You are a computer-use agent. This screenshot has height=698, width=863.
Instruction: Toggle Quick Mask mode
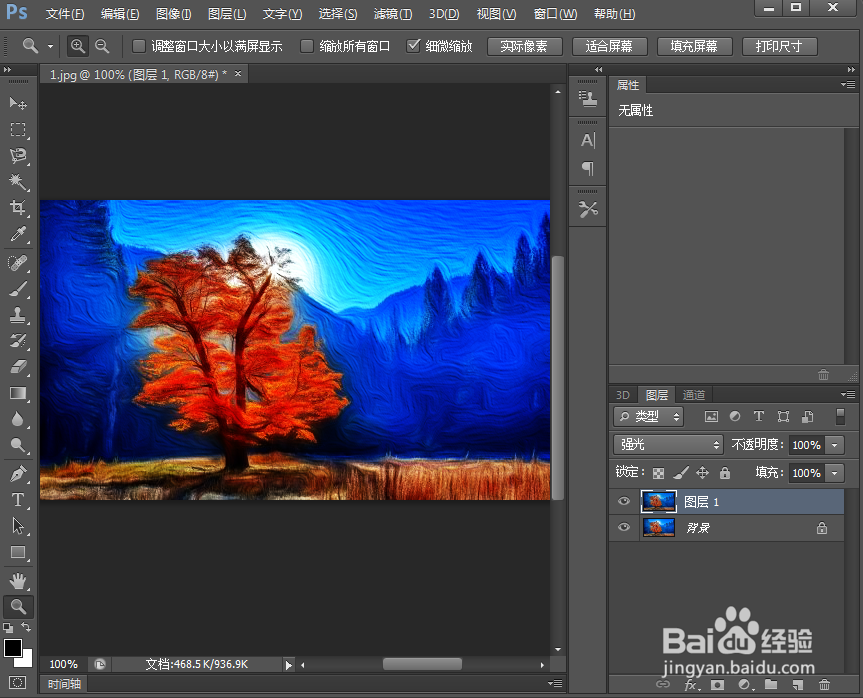[x=18, y=683]
